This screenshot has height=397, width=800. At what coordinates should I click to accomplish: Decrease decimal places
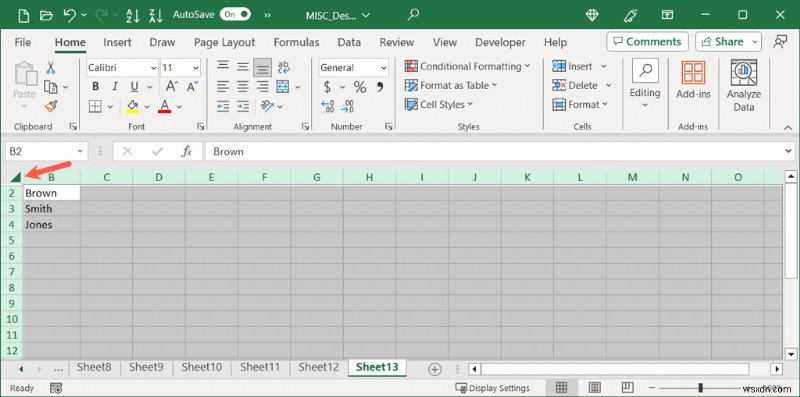pos(348,106)
